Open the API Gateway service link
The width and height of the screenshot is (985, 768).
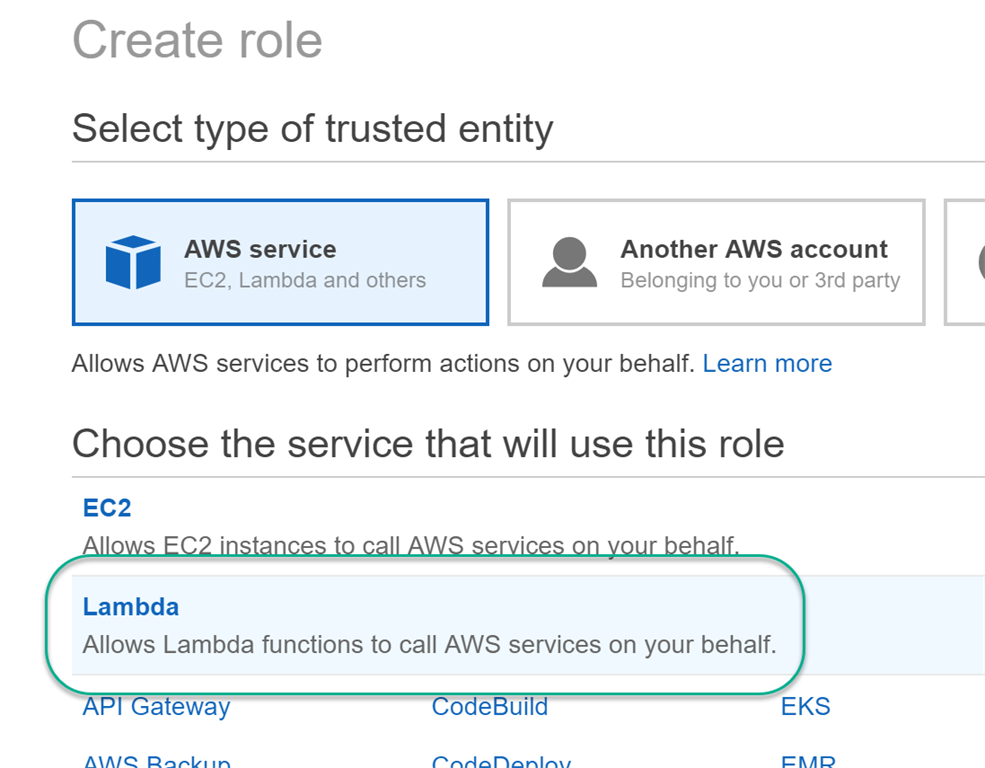pyautogui.click(x=155, y=706)
